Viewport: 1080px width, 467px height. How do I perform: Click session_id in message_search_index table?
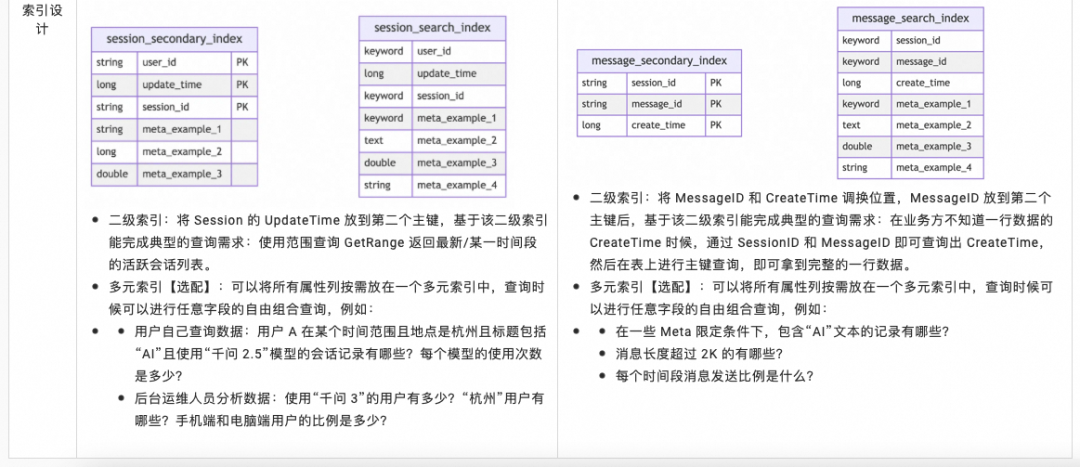(918, 40)
